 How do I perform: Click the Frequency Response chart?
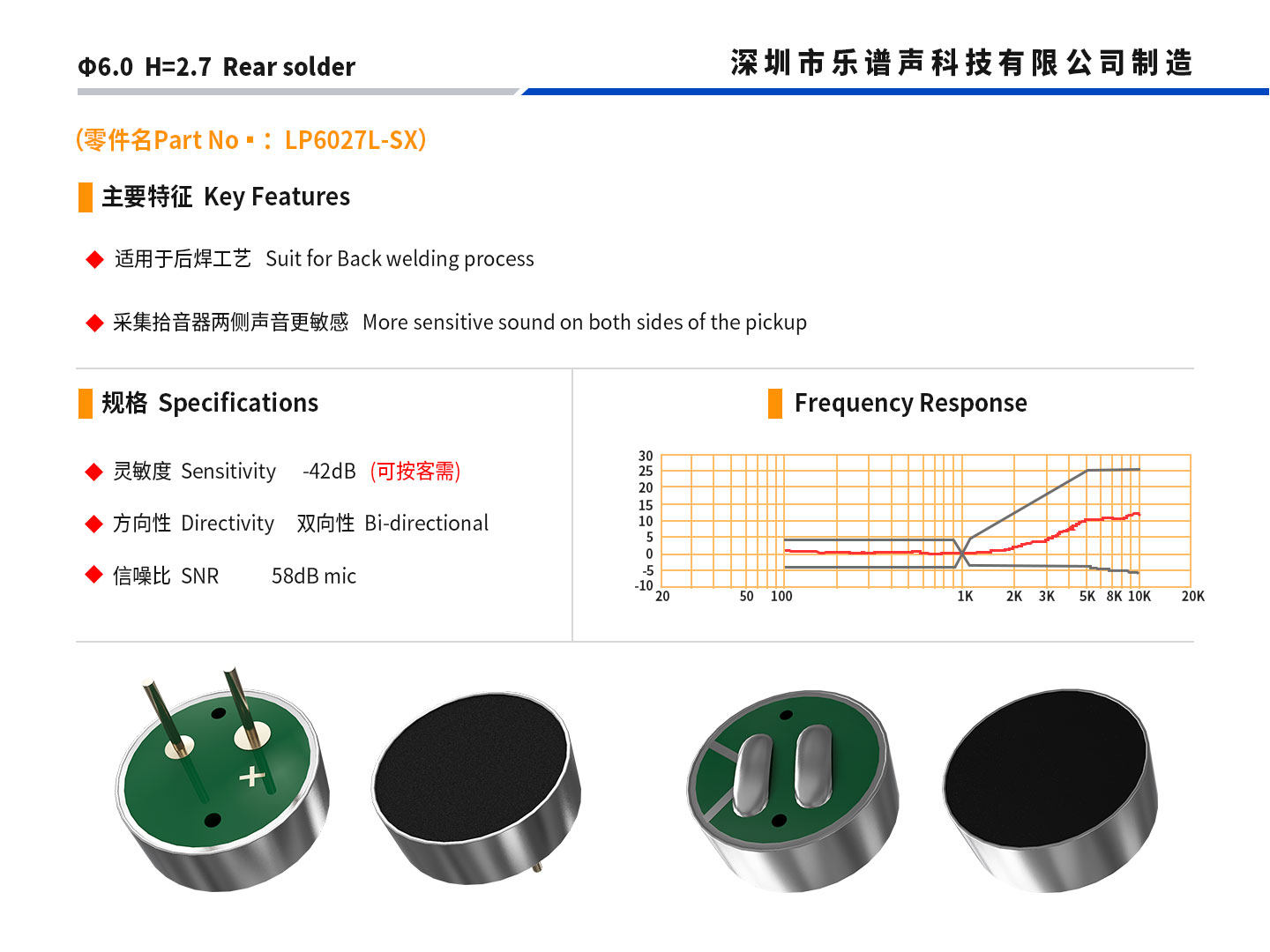click(919, 526)
